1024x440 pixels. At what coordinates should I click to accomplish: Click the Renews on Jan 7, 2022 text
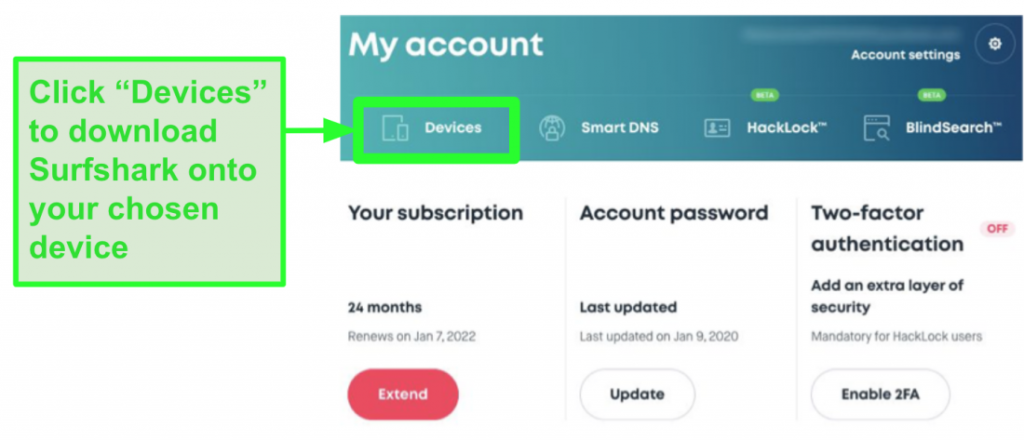[x=411, y=337]
